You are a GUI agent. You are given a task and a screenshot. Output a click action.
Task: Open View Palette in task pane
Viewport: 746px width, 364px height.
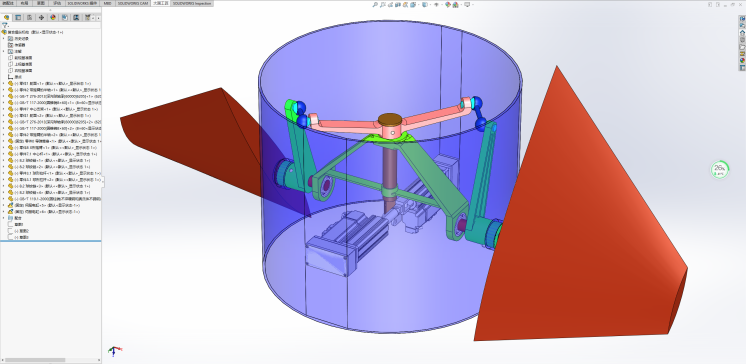(x=742, y=39)
